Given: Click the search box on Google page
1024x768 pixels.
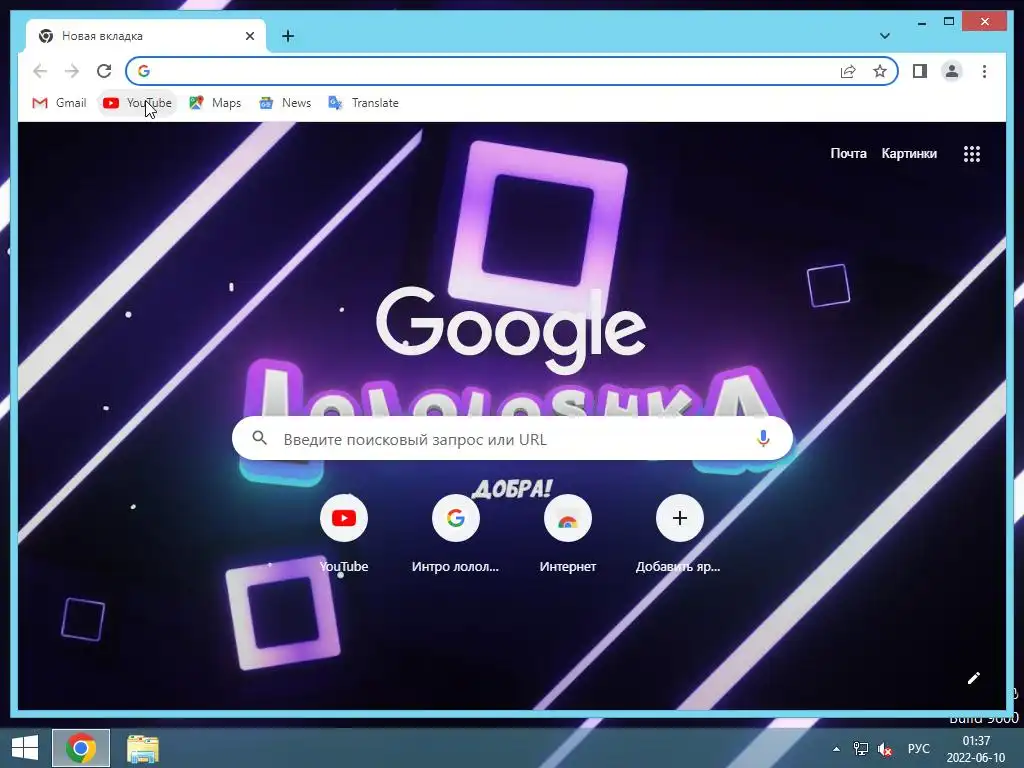Looking at the screenshot, I should click(513, 438).
